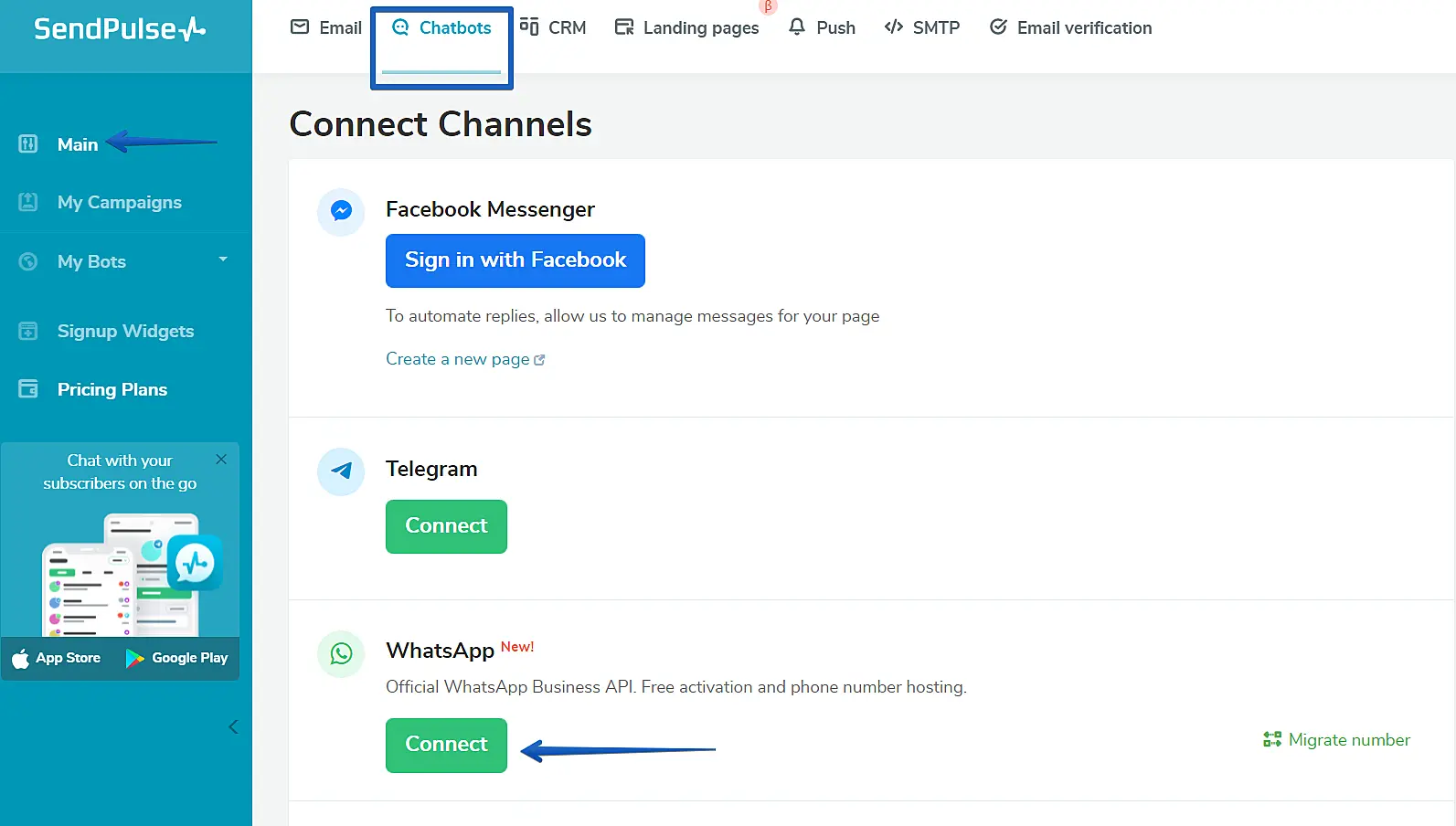Open the App Store download badge

tap(57, 658)
